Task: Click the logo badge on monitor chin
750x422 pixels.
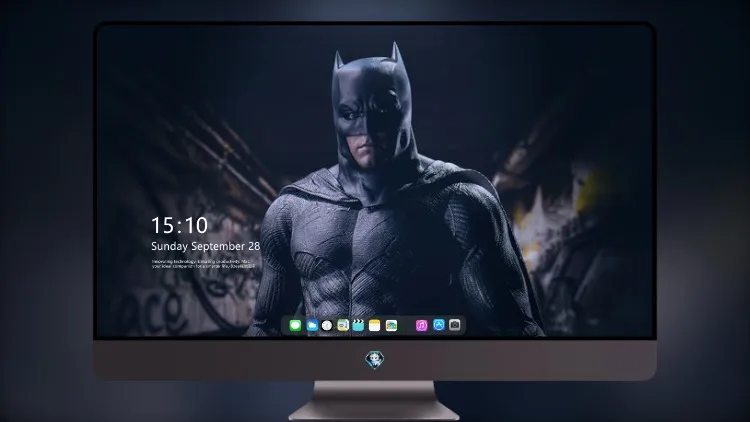Action: [375, 359]
